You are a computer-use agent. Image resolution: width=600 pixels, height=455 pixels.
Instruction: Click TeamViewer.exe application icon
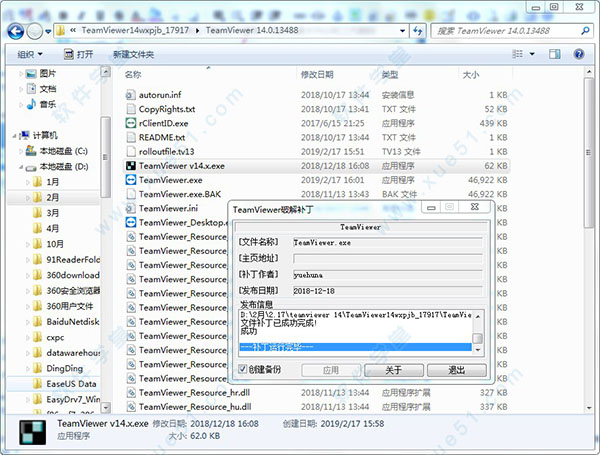[131, 180]
